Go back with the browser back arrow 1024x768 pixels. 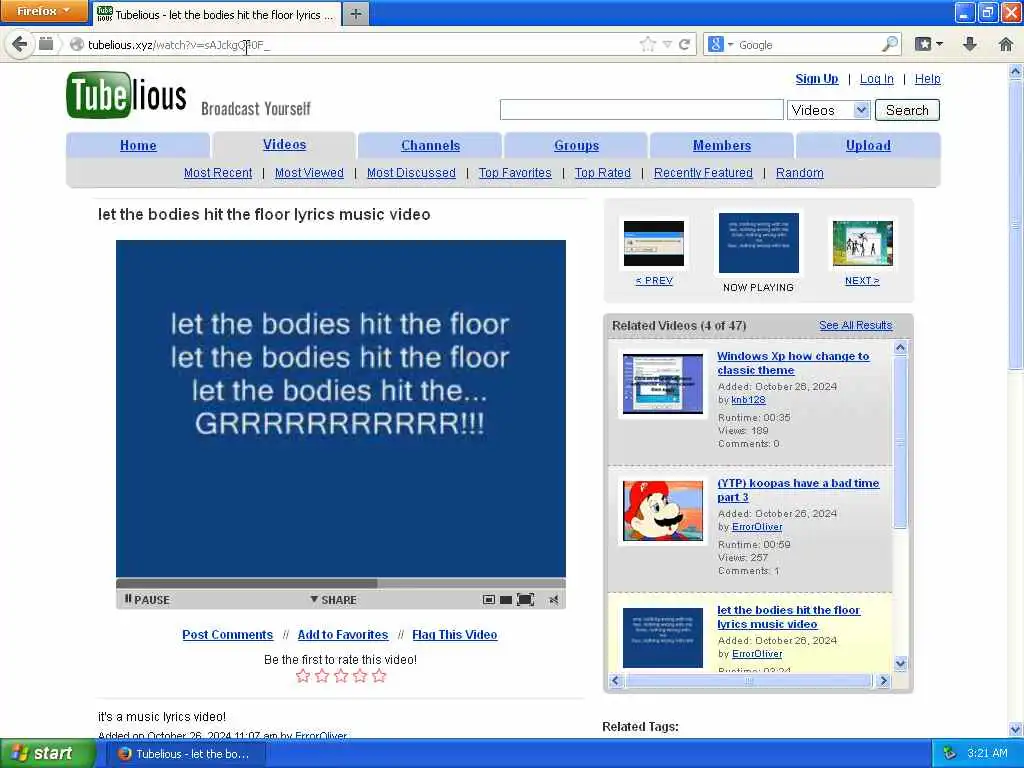19,44
